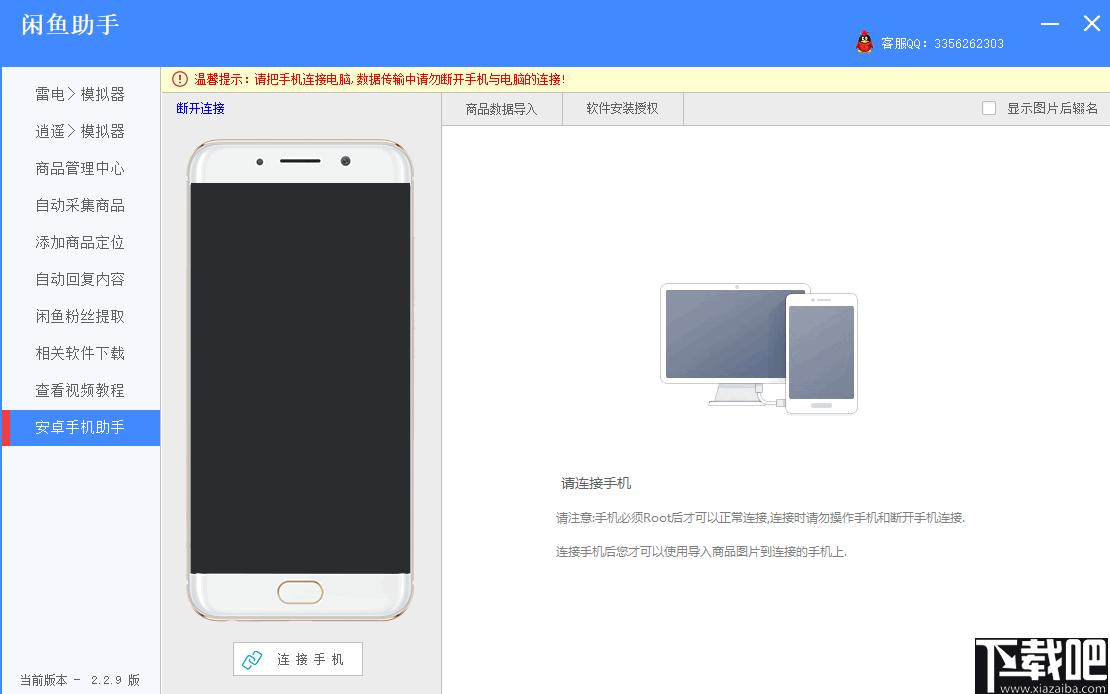Click the phone home button graphic
1110x694 pixels.
300,593
